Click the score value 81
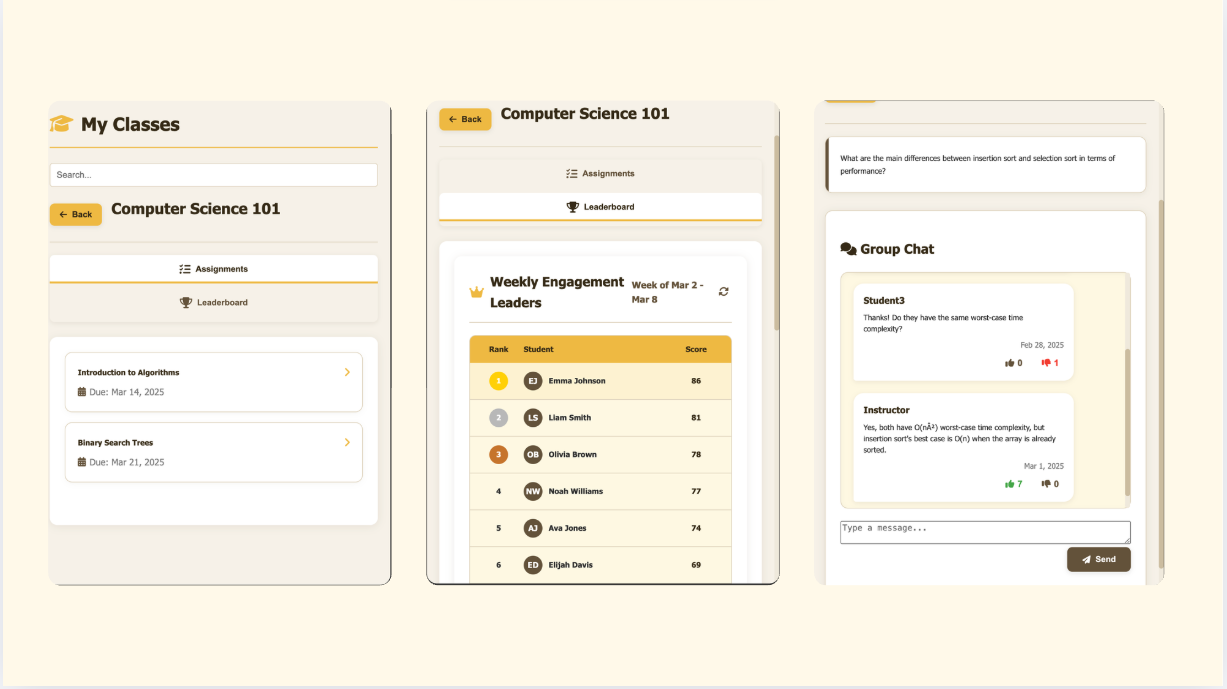This screenshot has width=1227, height=689. point(696,418)
